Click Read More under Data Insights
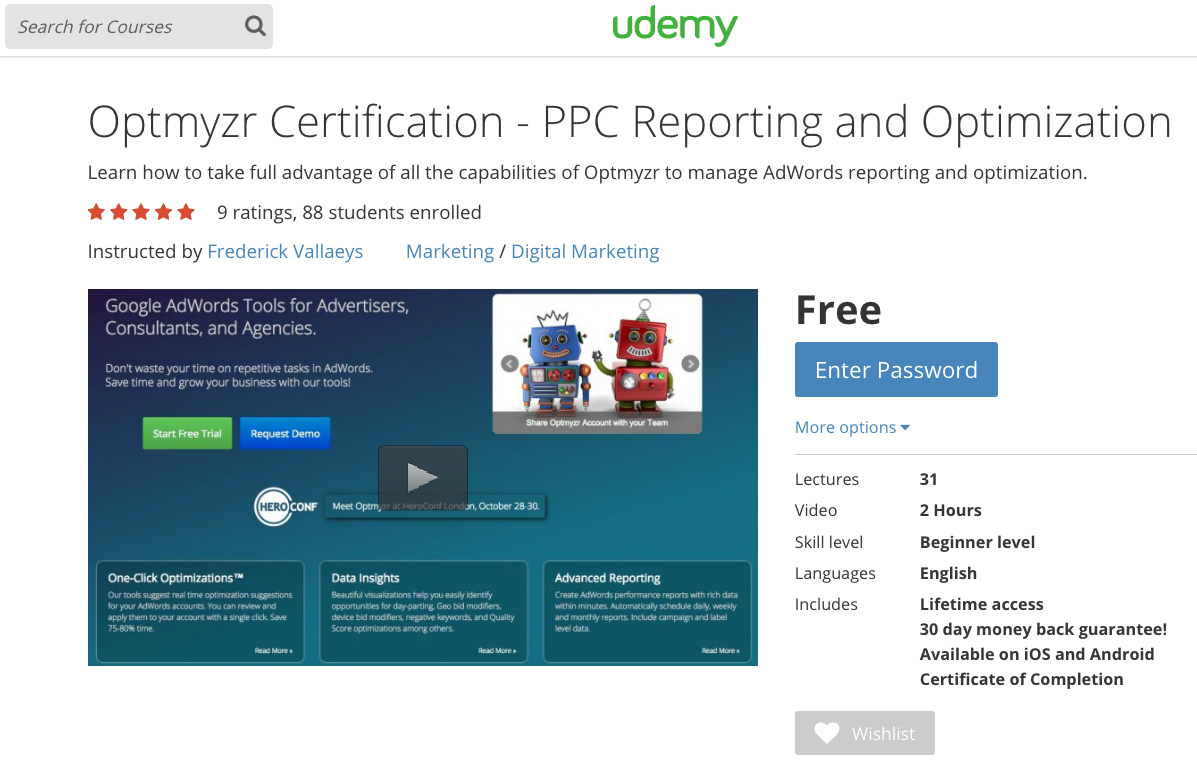 [x=497, y=651]
